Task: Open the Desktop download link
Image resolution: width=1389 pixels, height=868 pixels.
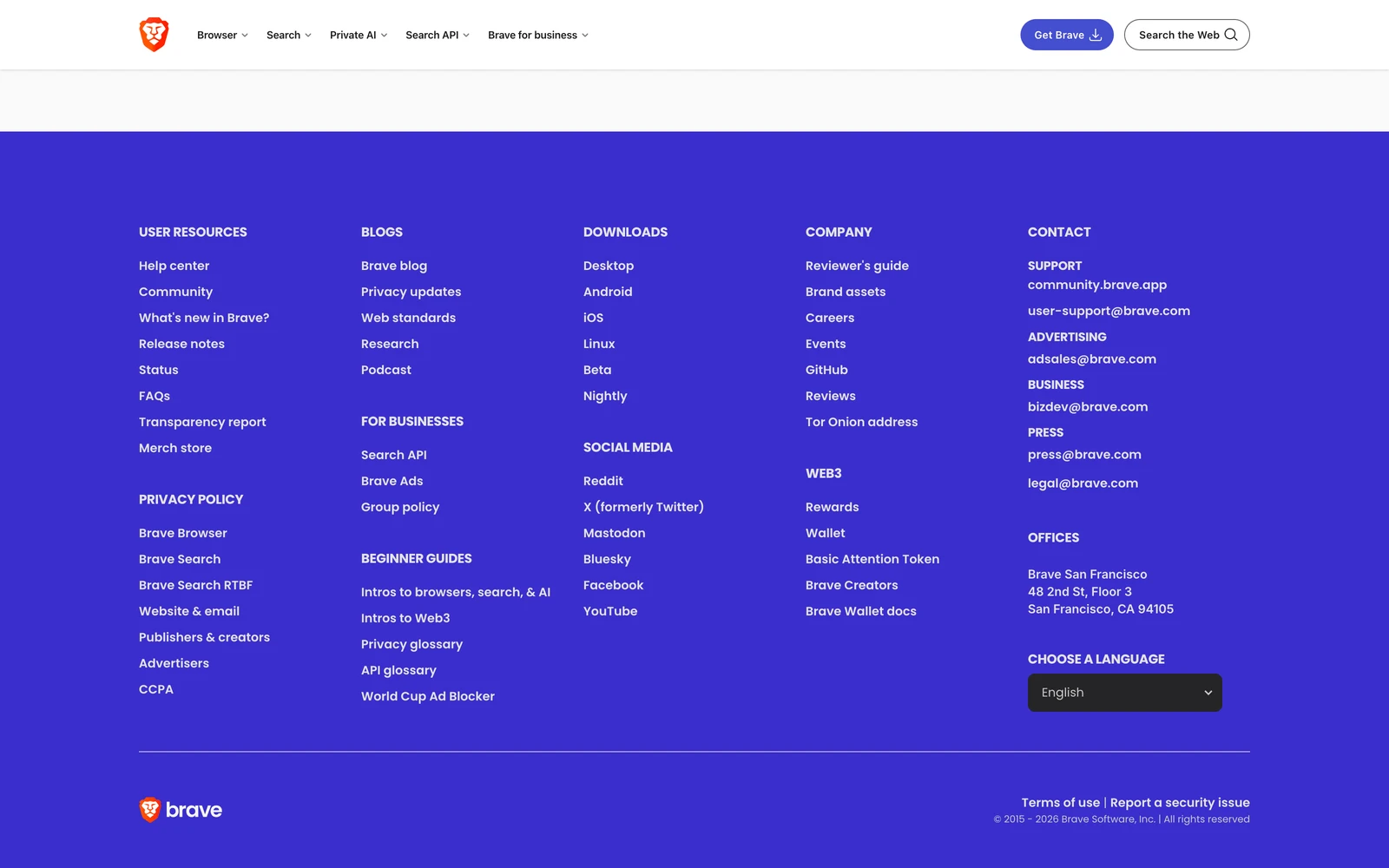Action: tap(609, 266)
